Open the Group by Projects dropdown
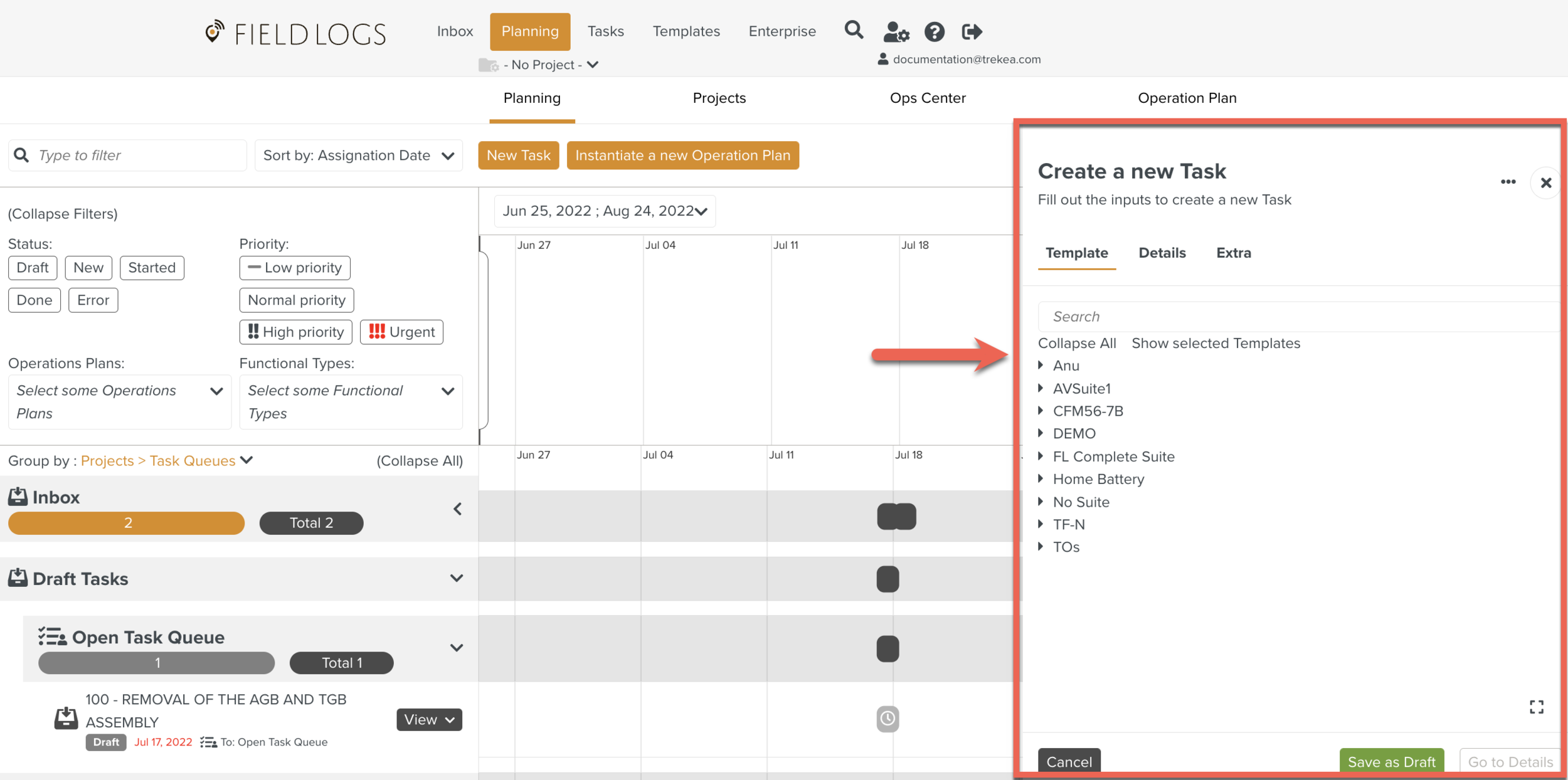This screenshot has height=780, width=1568. (167, 460)
